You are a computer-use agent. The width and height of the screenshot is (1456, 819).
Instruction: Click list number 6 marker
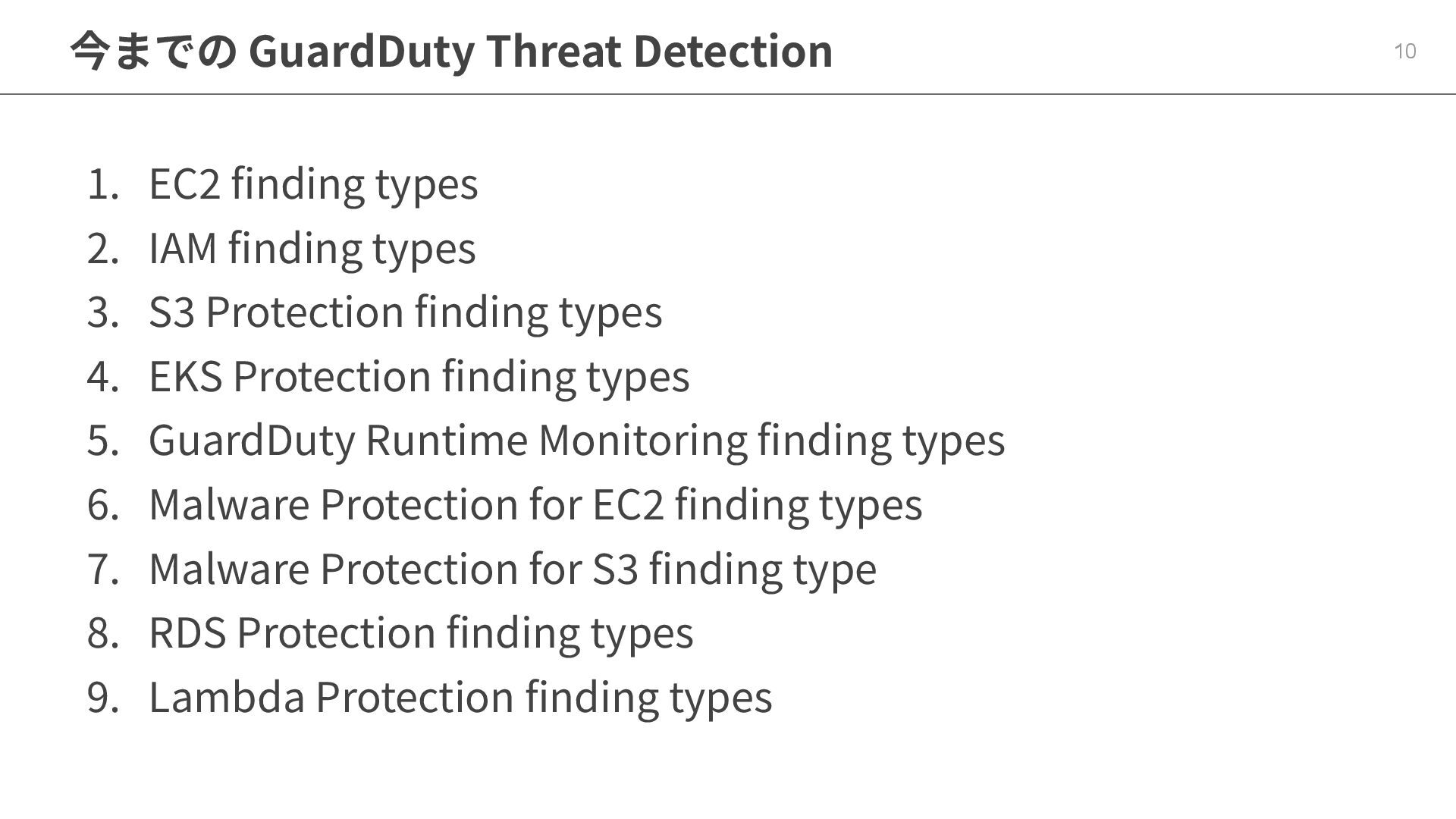(x=103, y=505)
